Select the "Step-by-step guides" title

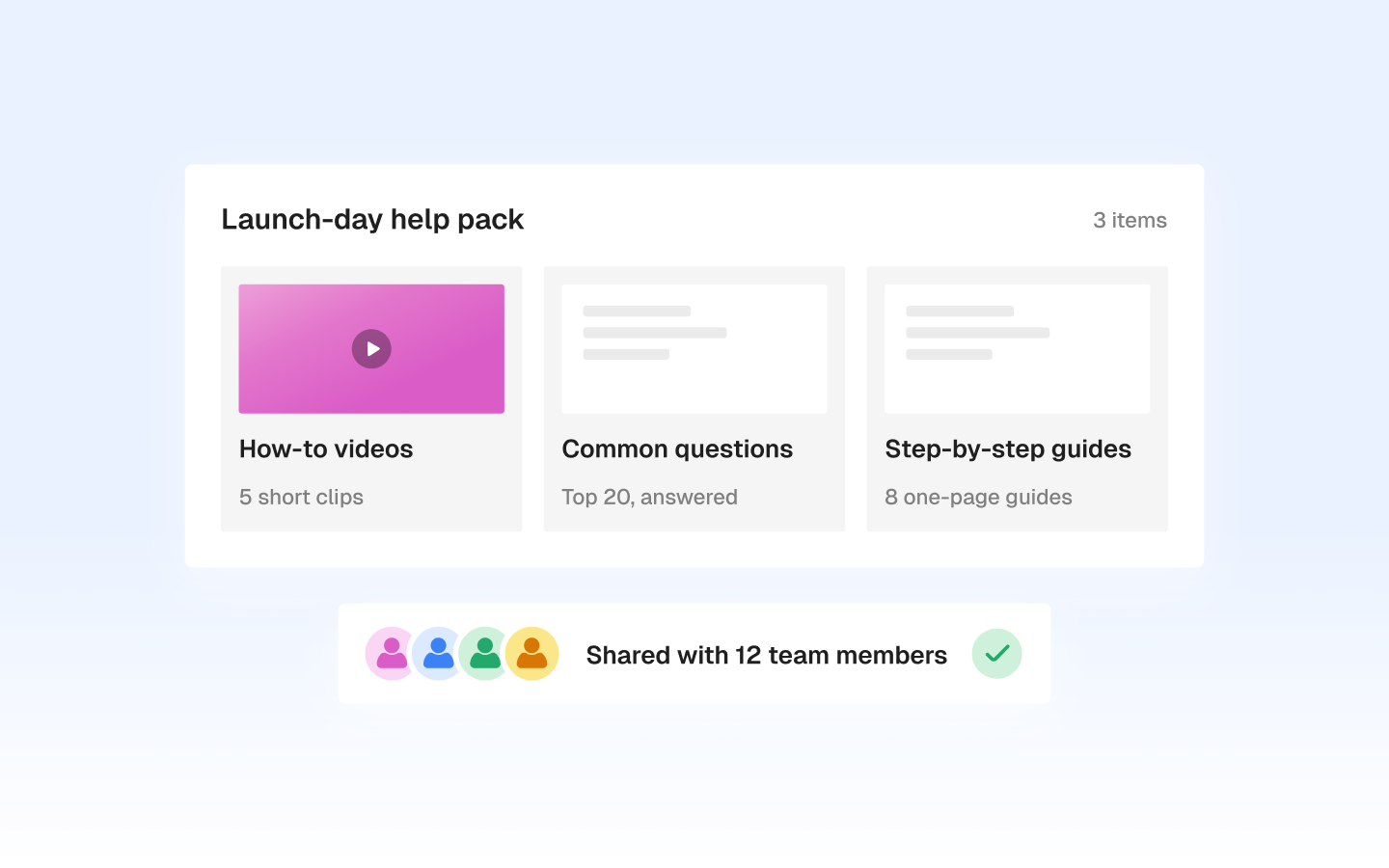(1008, 449)
